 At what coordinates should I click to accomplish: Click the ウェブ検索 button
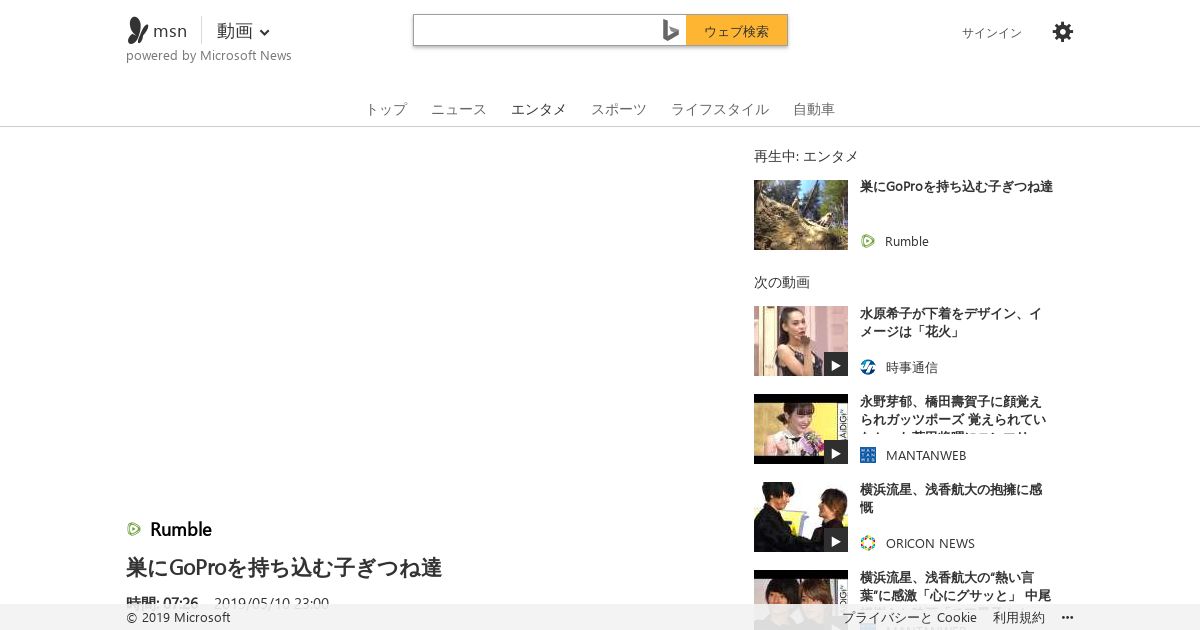tap(737, 31)
